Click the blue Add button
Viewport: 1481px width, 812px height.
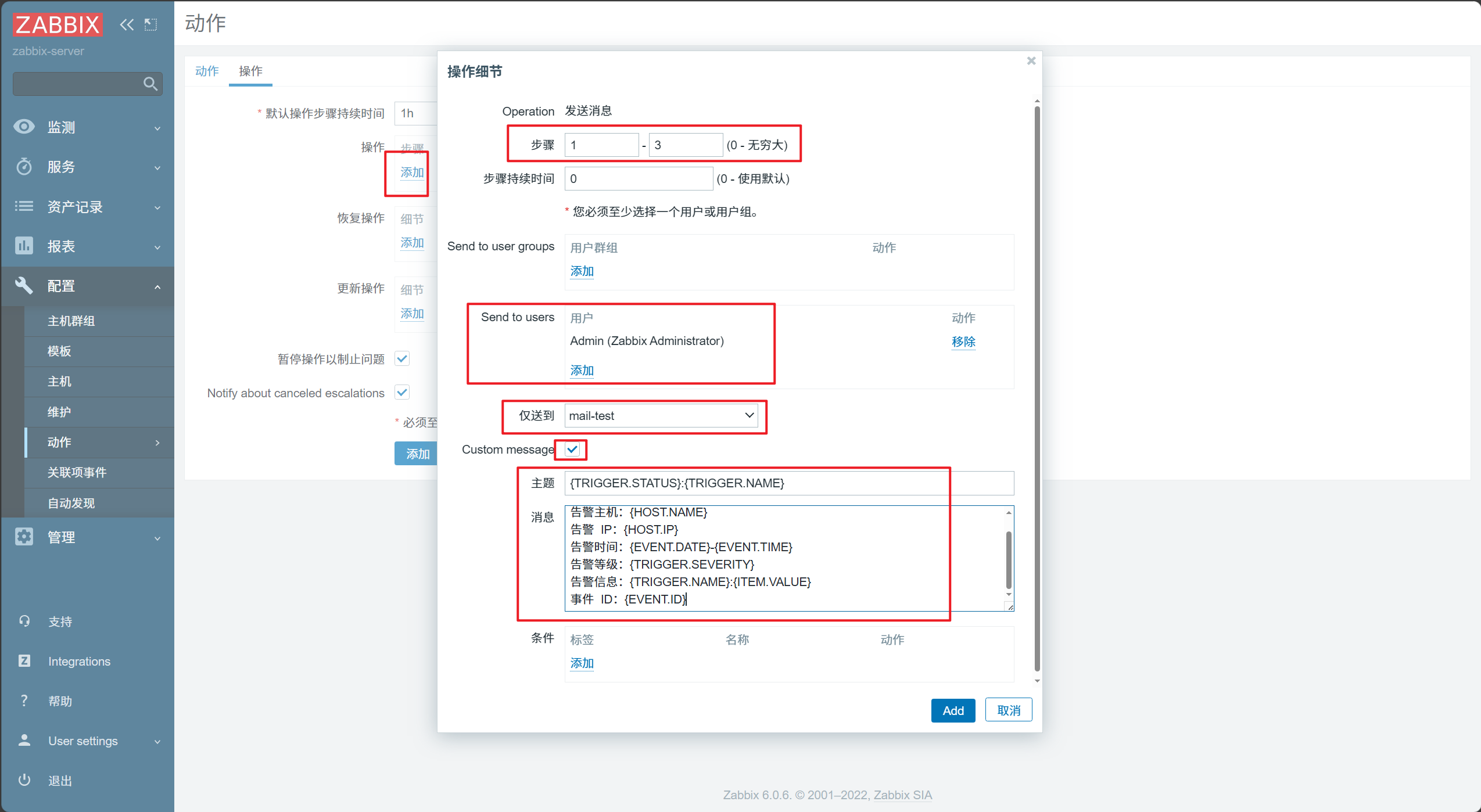953,710
